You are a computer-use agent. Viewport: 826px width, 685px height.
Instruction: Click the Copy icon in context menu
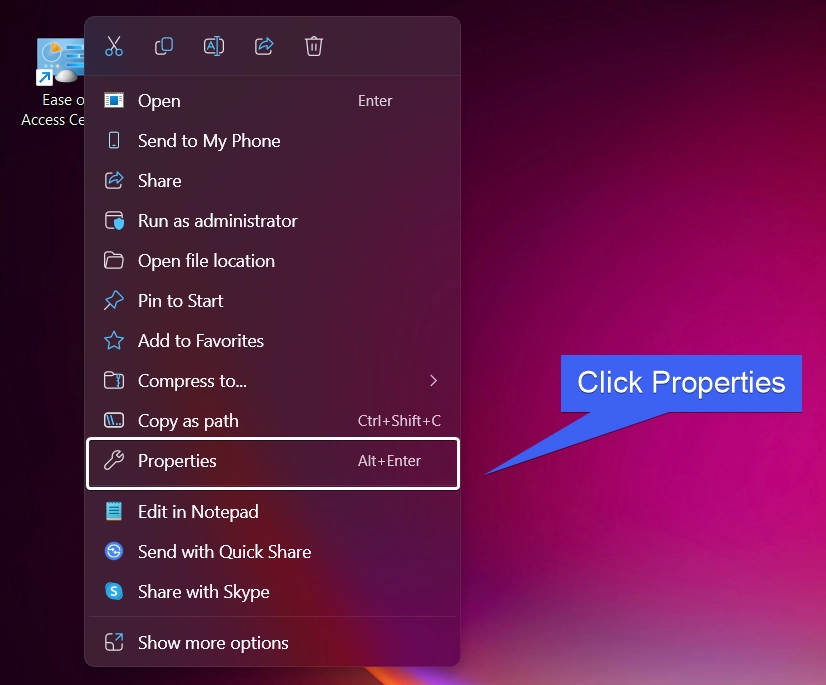pyautogui.click(x=164, y=46)
